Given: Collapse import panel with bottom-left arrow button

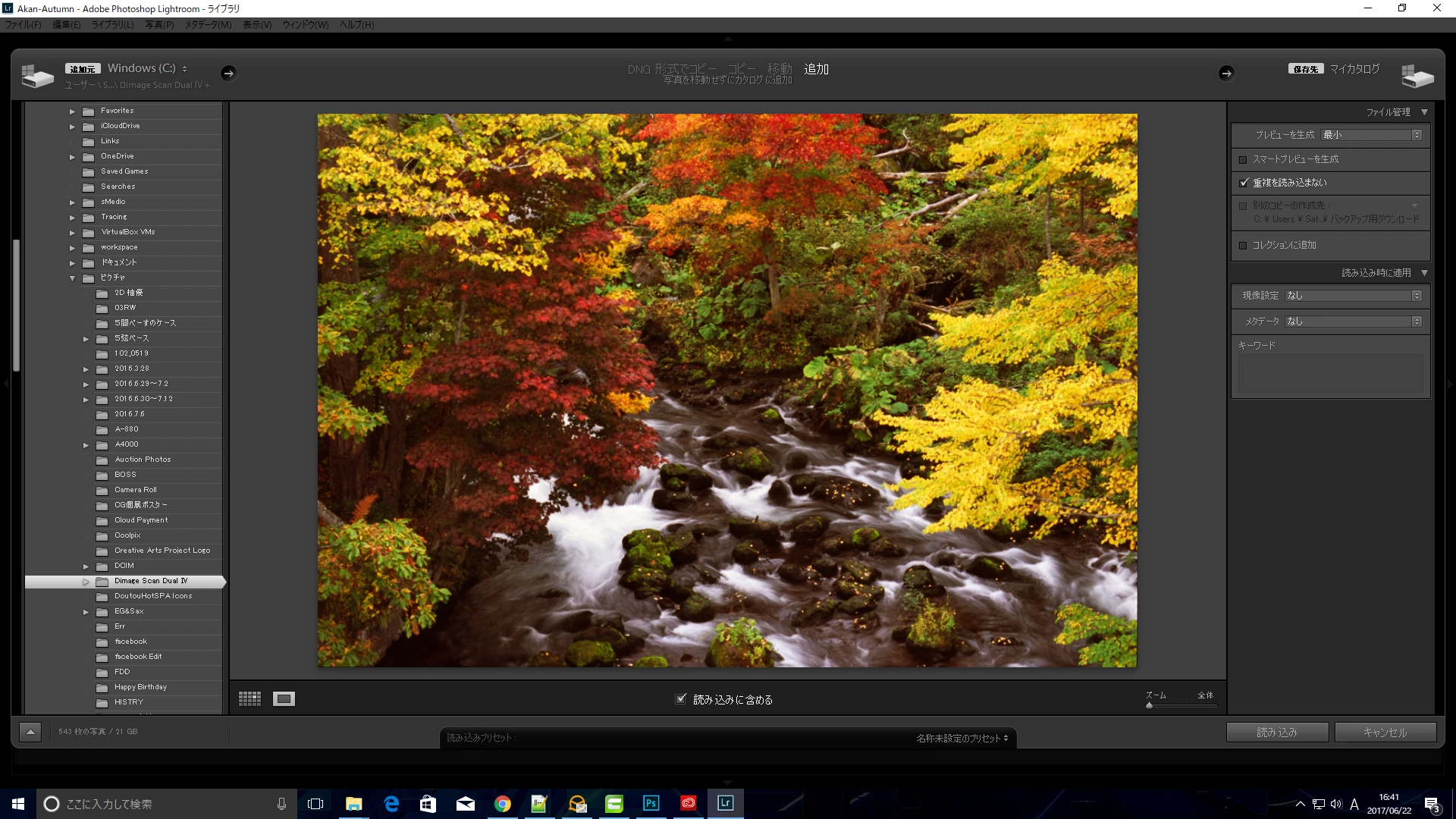Looking at the screenshot, I should pyautogui.click(x=30, y=732).
